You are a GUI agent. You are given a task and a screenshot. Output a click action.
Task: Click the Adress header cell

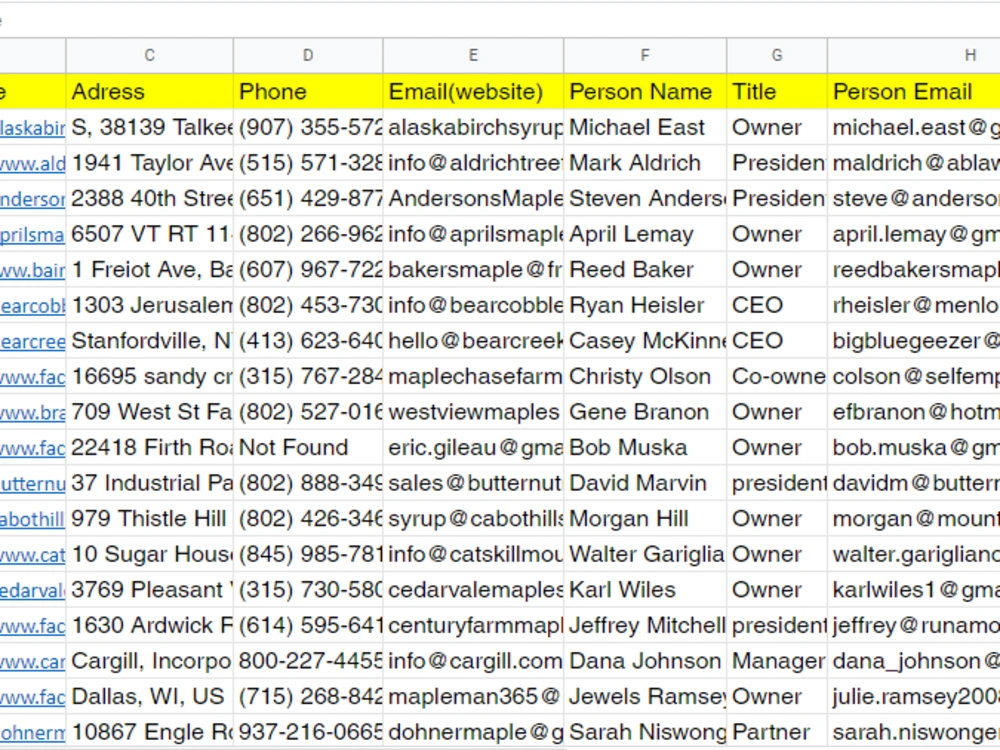click(x=149, y=92)
